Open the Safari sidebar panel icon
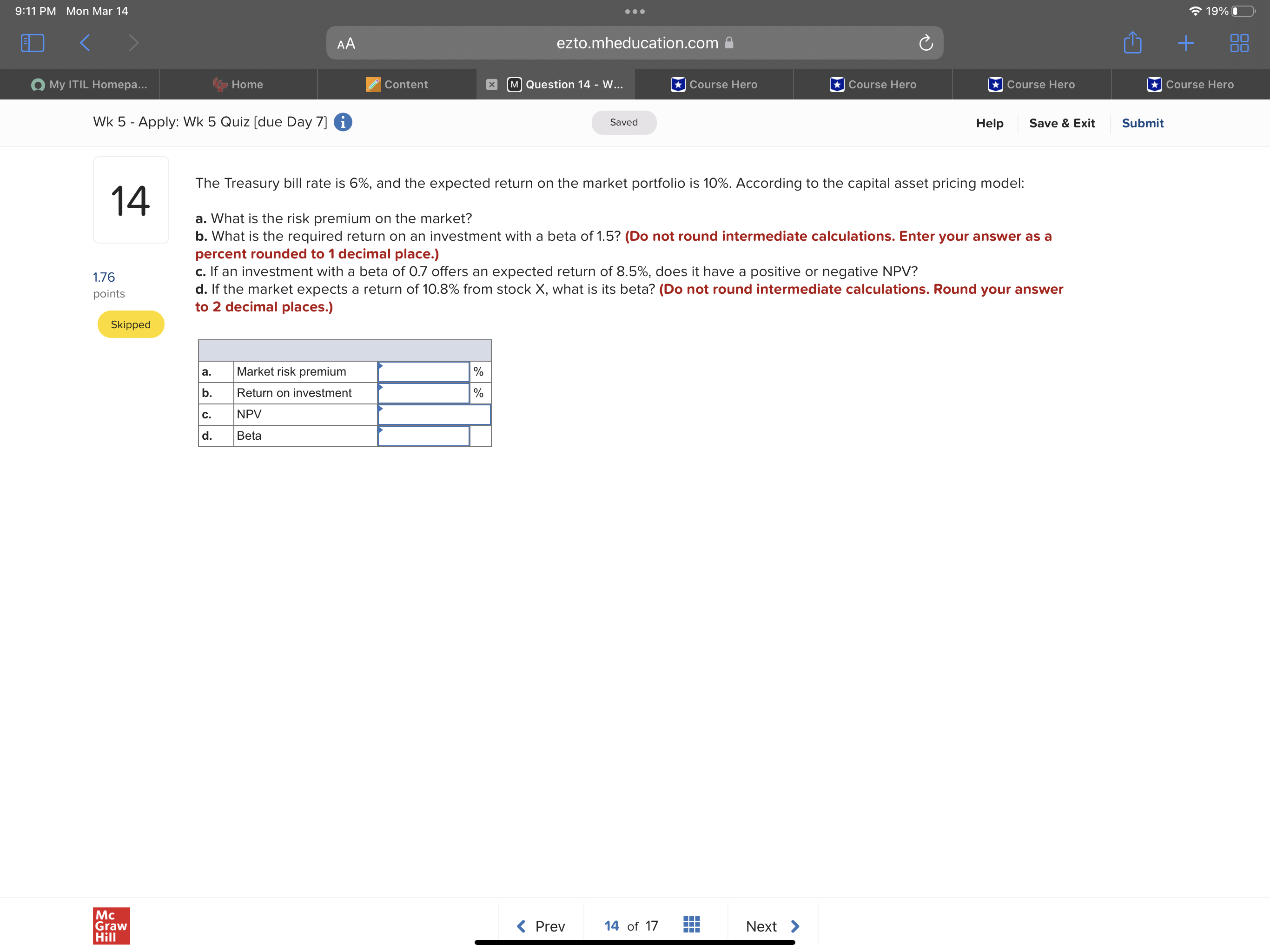Image resolution: width=1270 pixels, height=952 pixels. [32, 43]
